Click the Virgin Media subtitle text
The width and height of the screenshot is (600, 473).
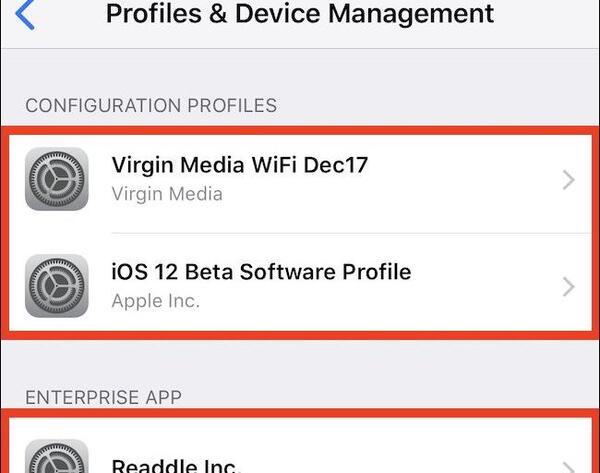167,194
